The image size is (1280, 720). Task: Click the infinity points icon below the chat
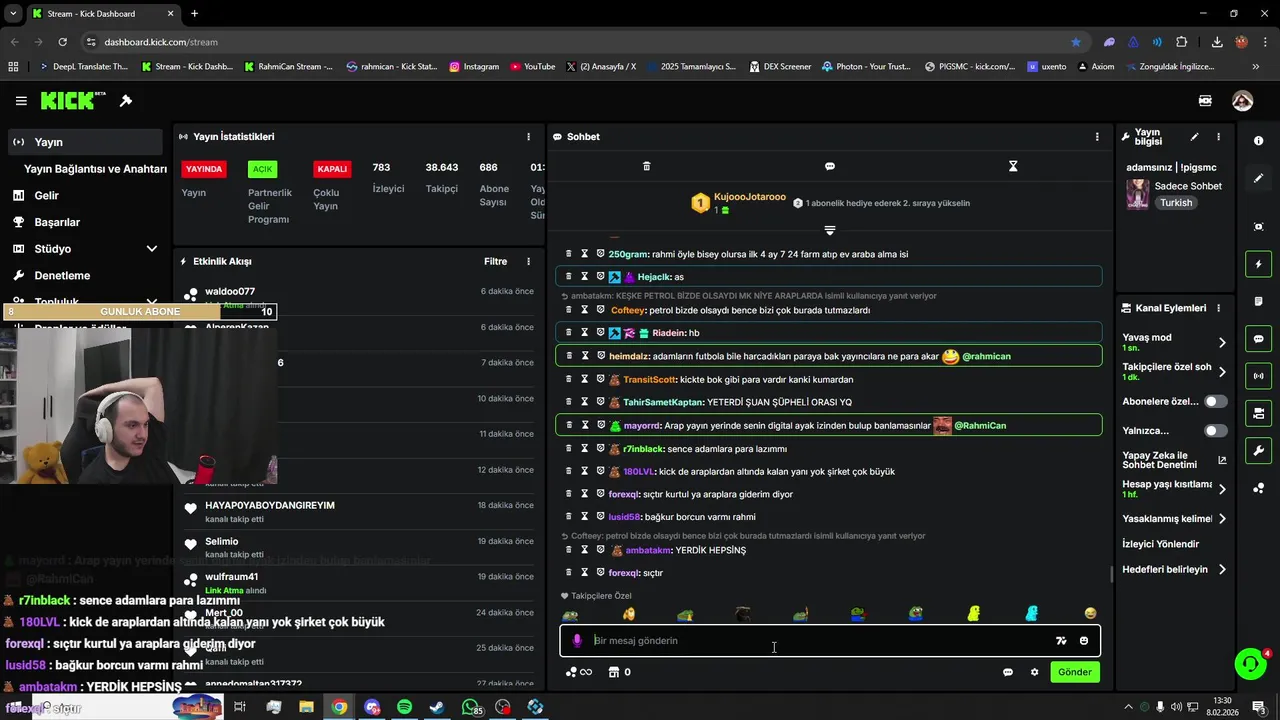[x=579, y=672]
